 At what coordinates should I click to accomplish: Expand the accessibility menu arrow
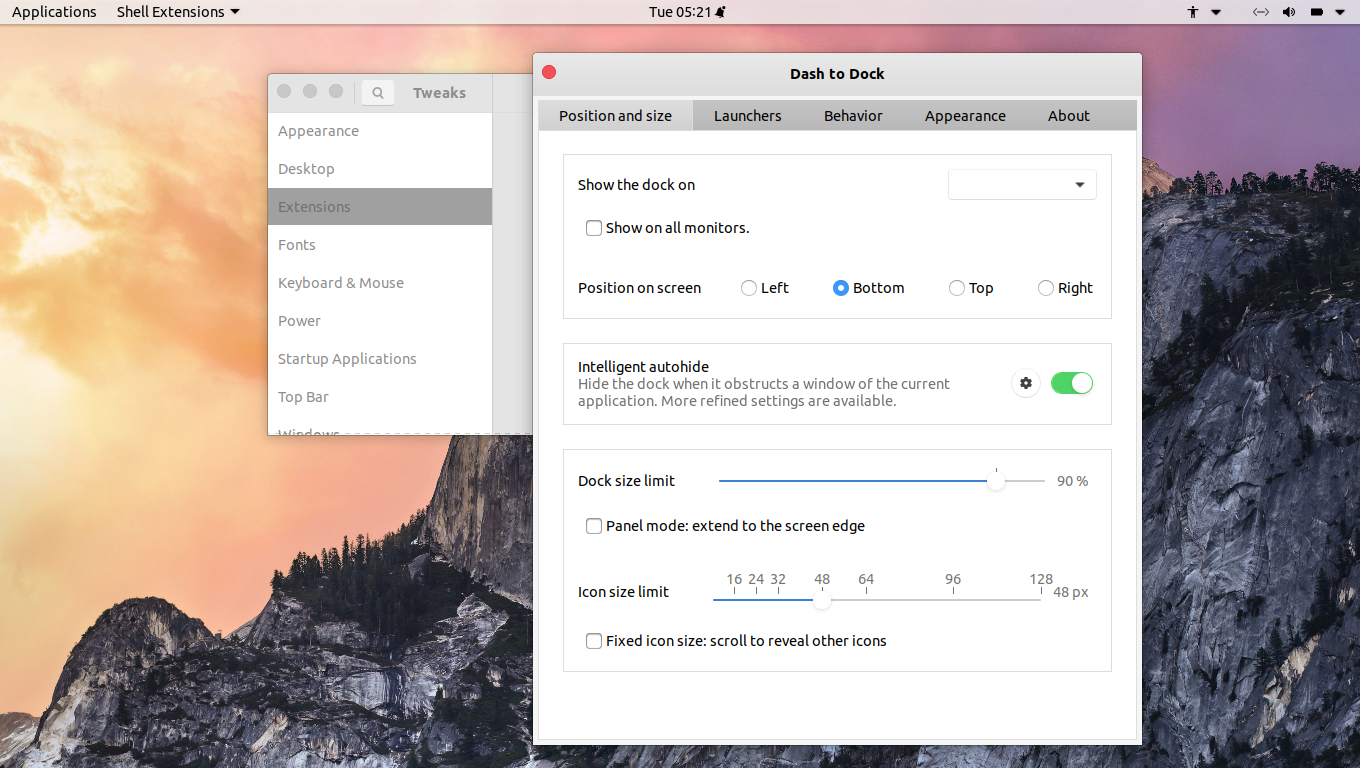click(x=1216, y=12)
